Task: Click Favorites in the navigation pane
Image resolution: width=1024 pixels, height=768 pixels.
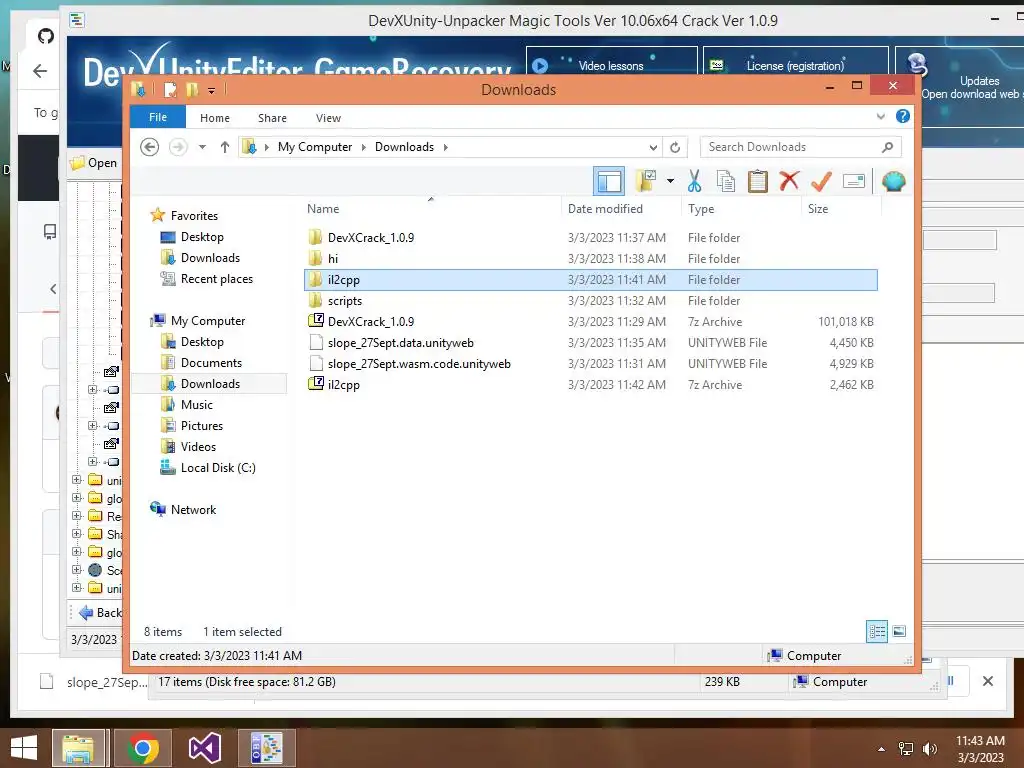Action: coord(194,216)
